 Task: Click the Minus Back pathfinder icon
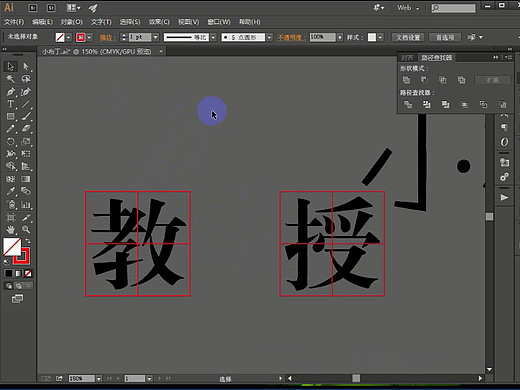tap(503, 105)
